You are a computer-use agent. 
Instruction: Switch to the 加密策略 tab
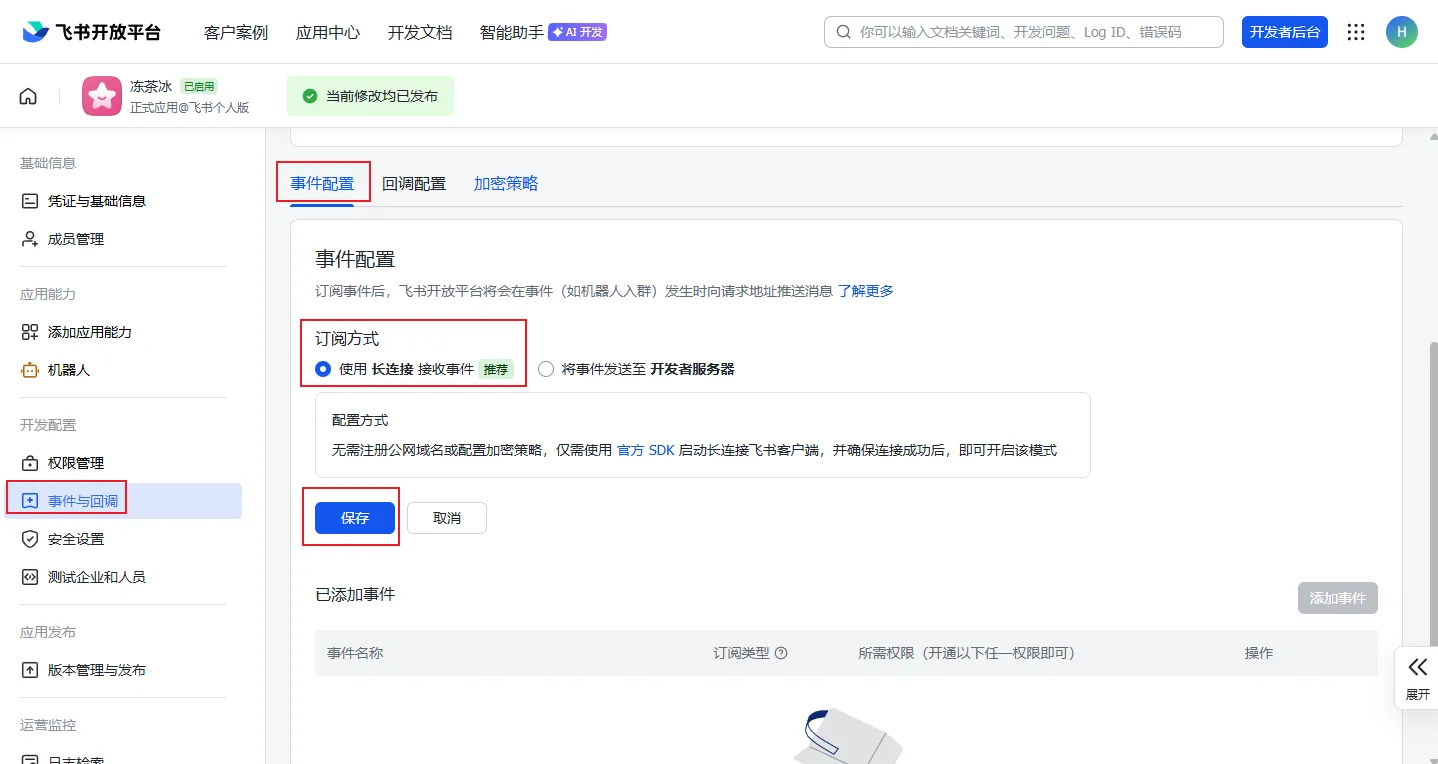click(506, 184)
